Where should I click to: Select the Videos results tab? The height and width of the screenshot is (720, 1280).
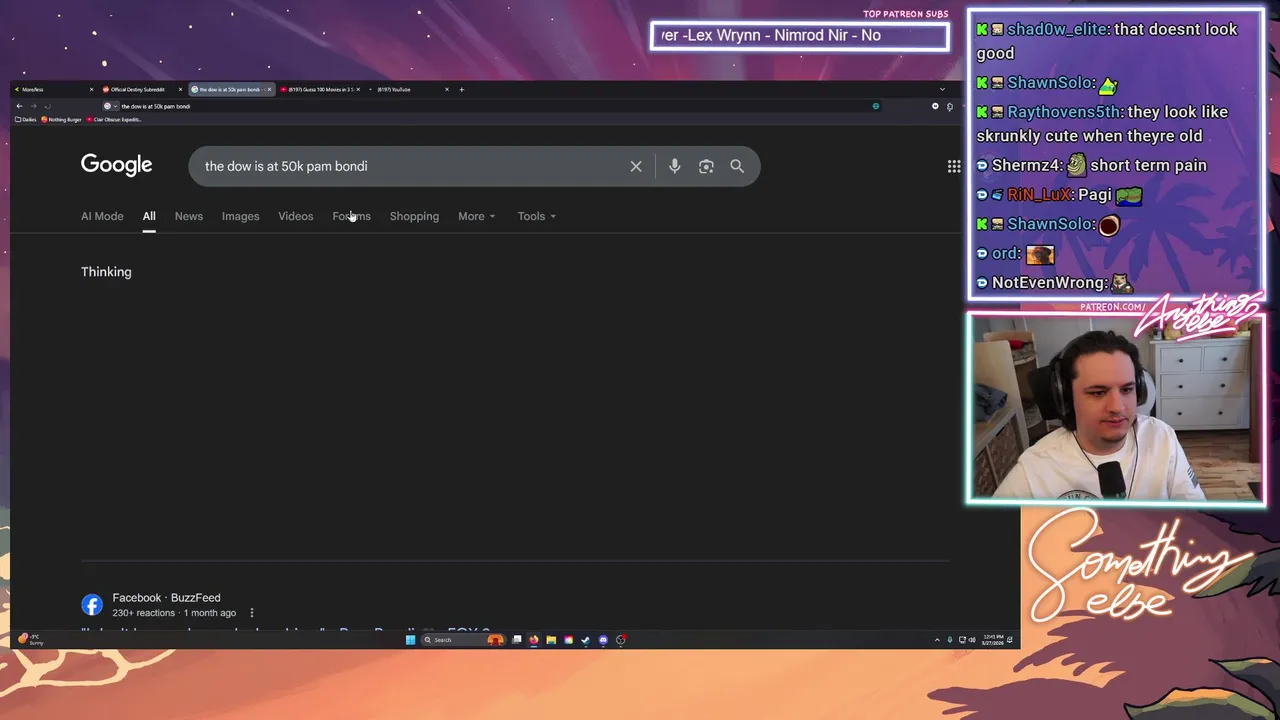tap(296, 216)
